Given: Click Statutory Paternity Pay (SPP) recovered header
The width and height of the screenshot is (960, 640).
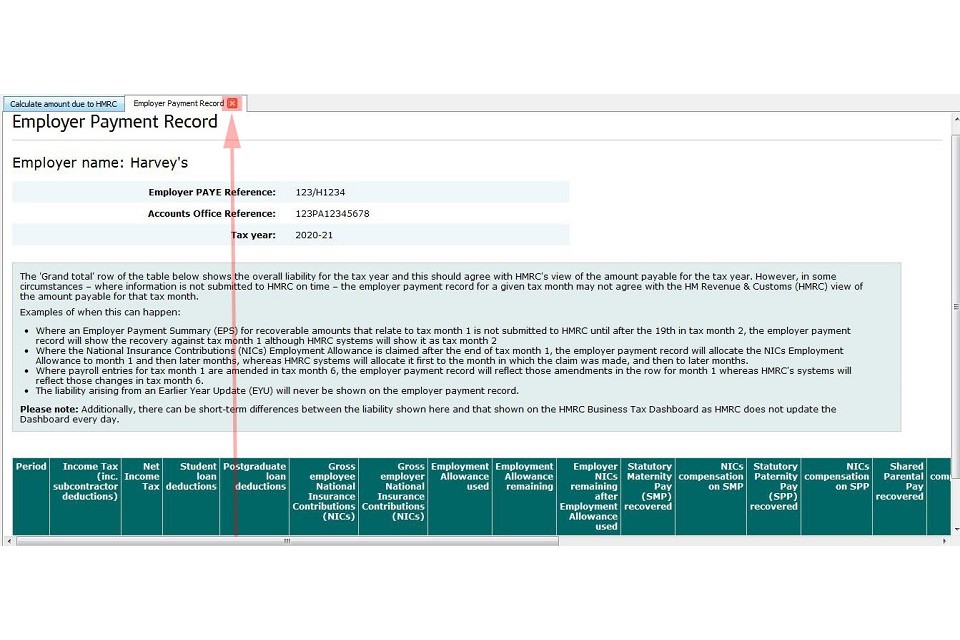Looking at the screenshot, I should (x=774, y=497).
